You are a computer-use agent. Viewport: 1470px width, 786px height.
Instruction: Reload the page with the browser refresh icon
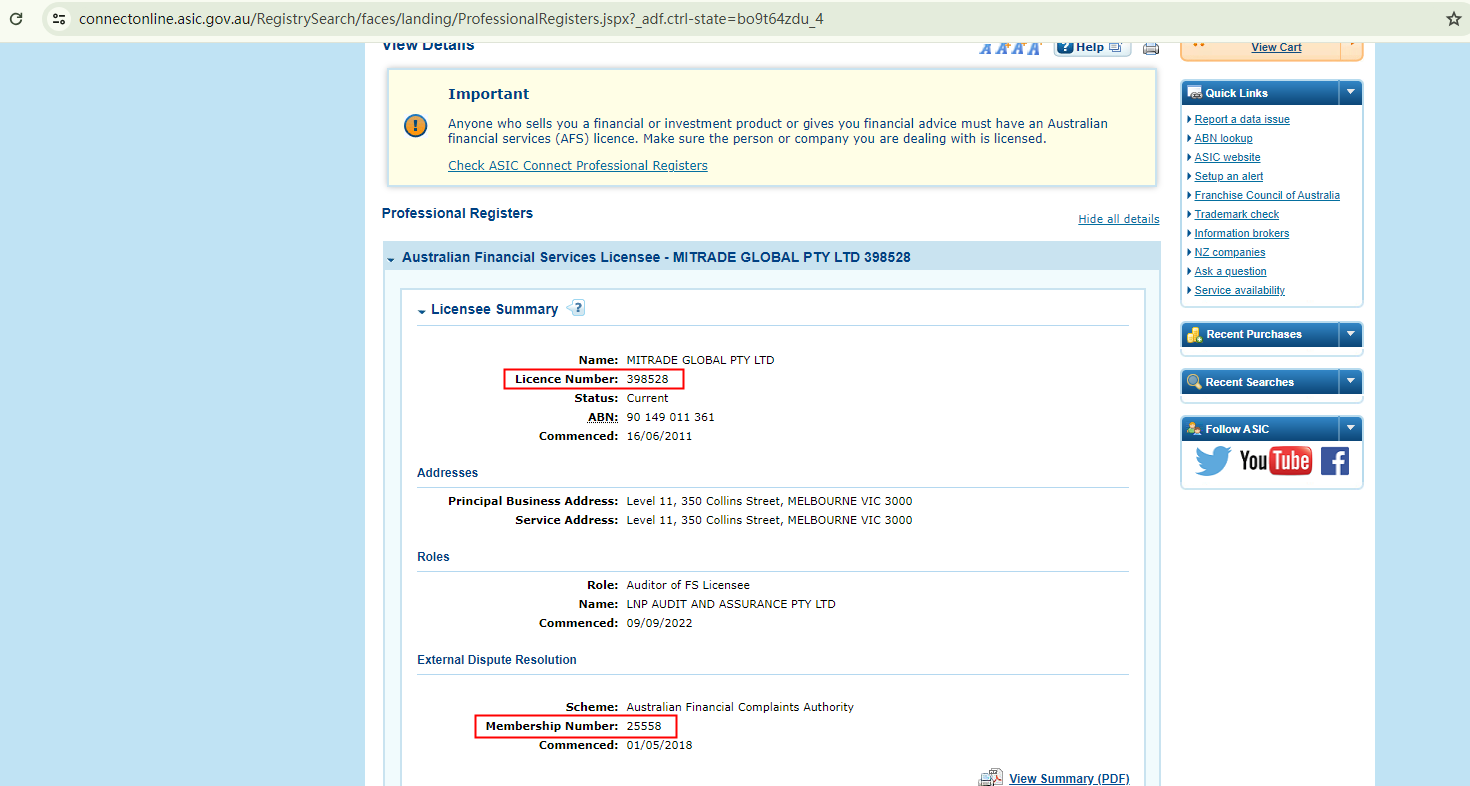[16, 19]
